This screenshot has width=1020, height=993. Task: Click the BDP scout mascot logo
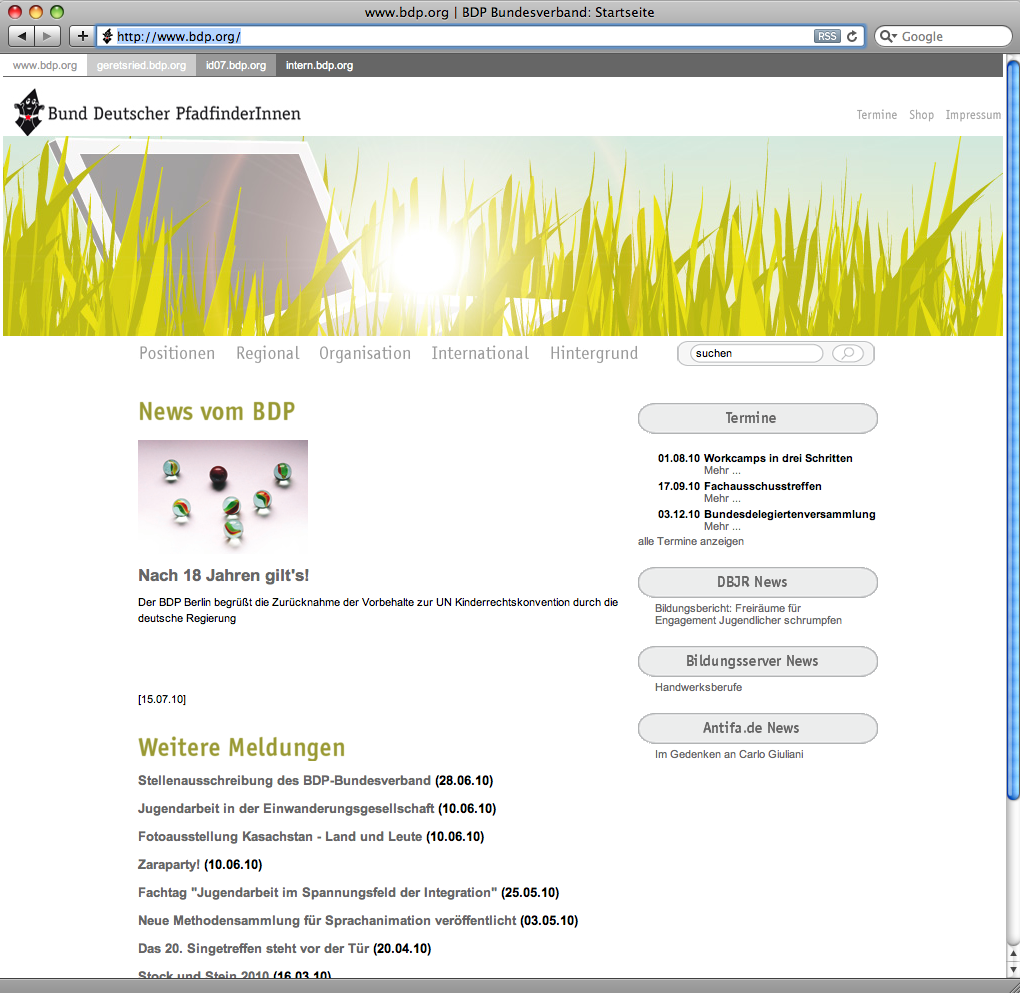tap(29, 111)
